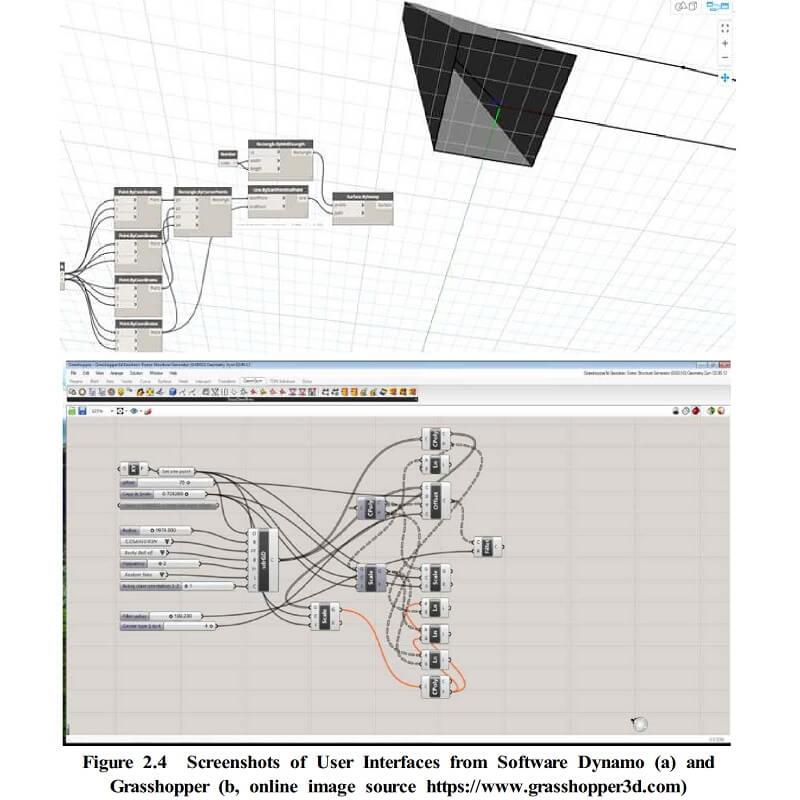800x800 pixels.
Task: Open Grasshopper File menu
Action: tap(72, 372)
